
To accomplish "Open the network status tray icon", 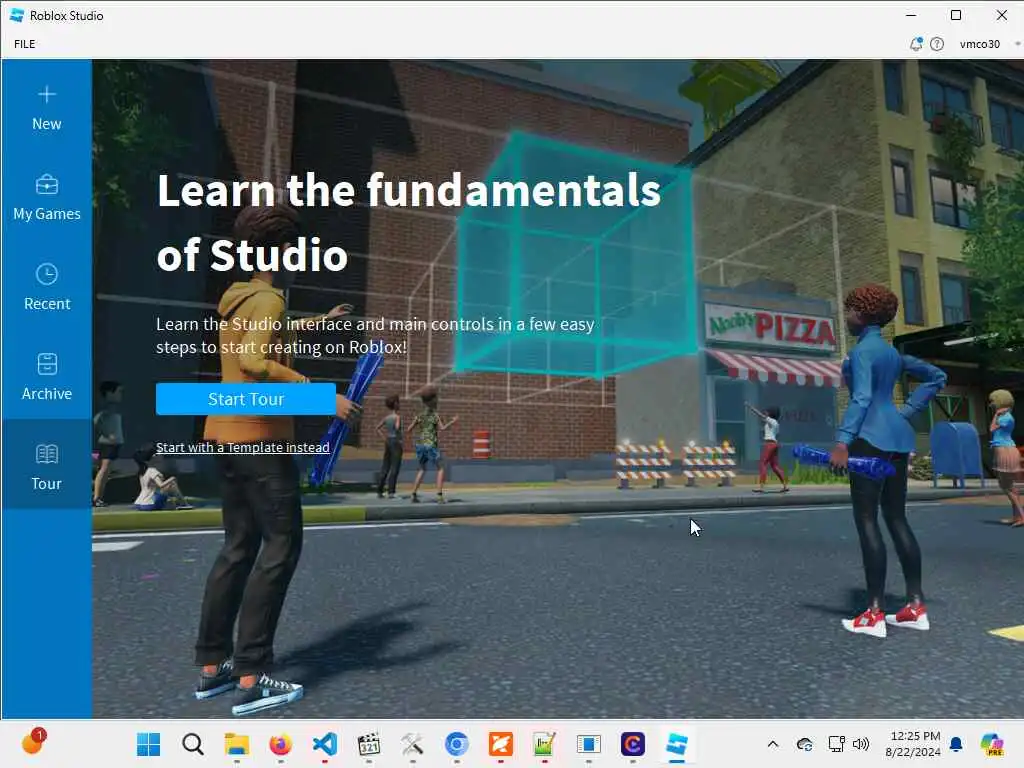I will point(836,744).
